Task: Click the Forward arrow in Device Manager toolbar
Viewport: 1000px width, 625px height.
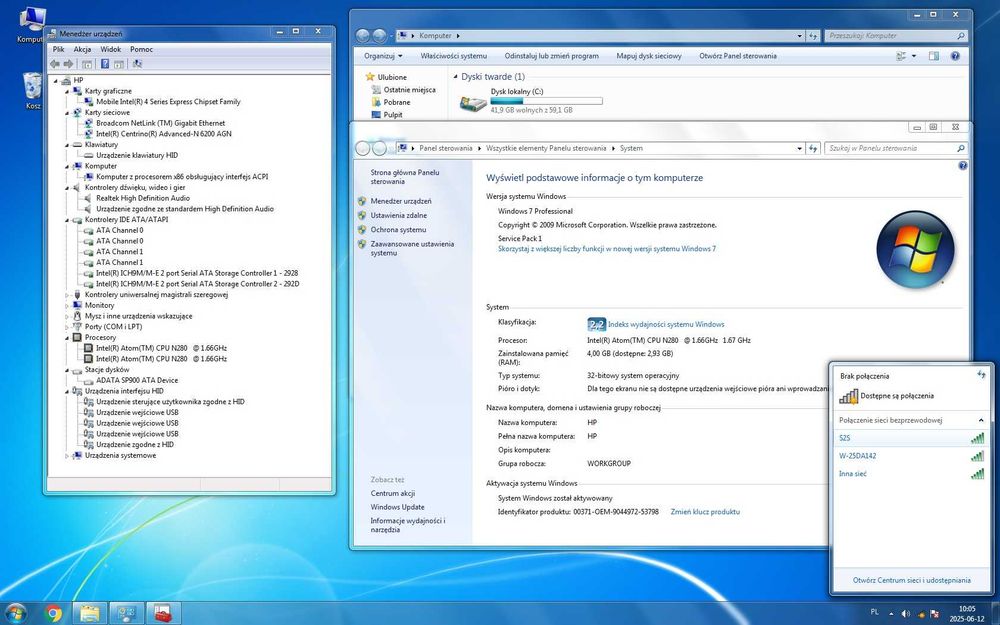Action: (69, 64)
